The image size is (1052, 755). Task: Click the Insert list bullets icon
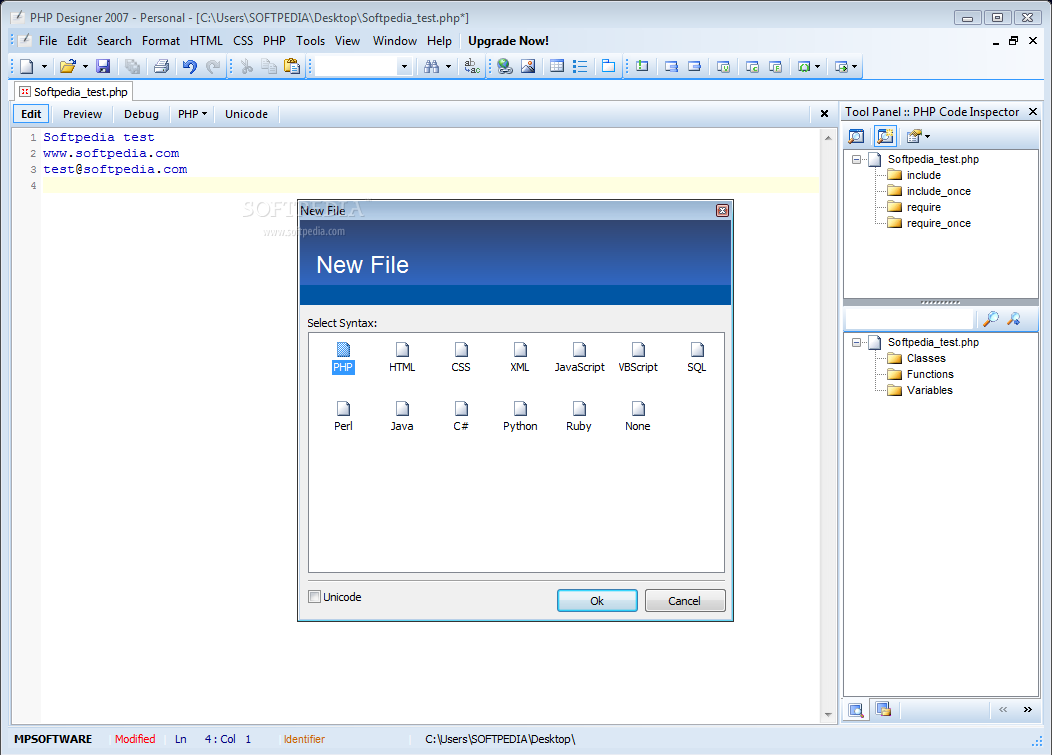tap(580, 66)
